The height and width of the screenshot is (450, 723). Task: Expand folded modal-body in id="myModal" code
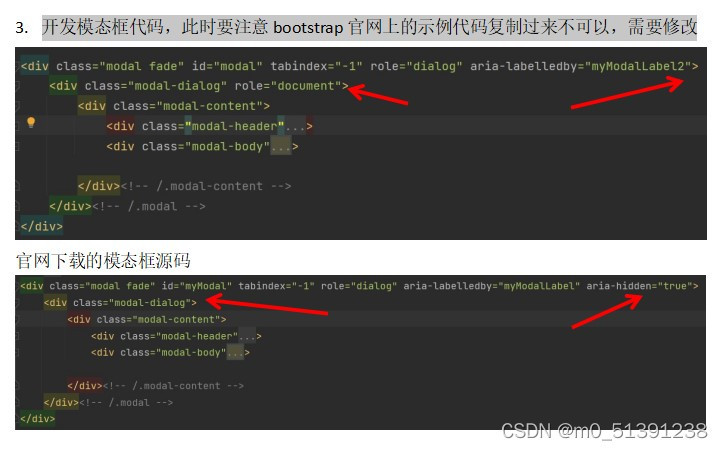[x=235, y=353]
